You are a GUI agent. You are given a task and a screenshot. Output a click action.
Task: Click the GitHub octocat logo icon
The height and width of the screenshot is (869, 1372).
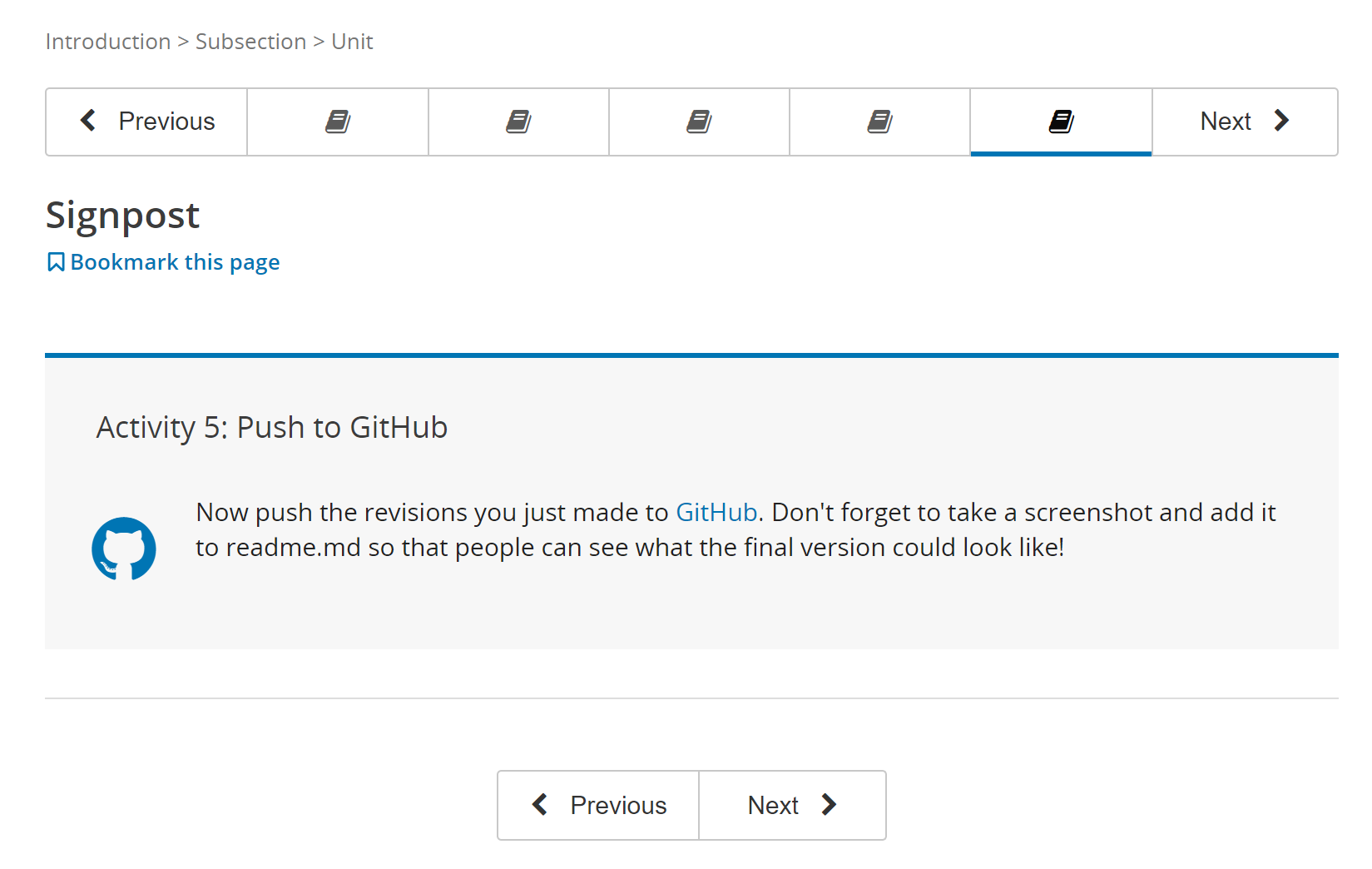(124, 549)
